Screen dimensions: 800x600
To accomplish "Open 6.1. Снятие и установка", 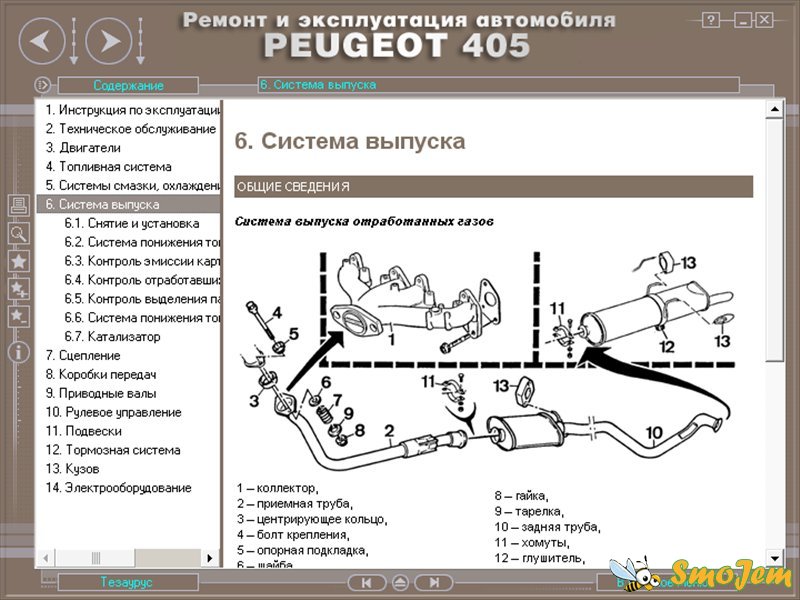I will click(x=132, y=223).
